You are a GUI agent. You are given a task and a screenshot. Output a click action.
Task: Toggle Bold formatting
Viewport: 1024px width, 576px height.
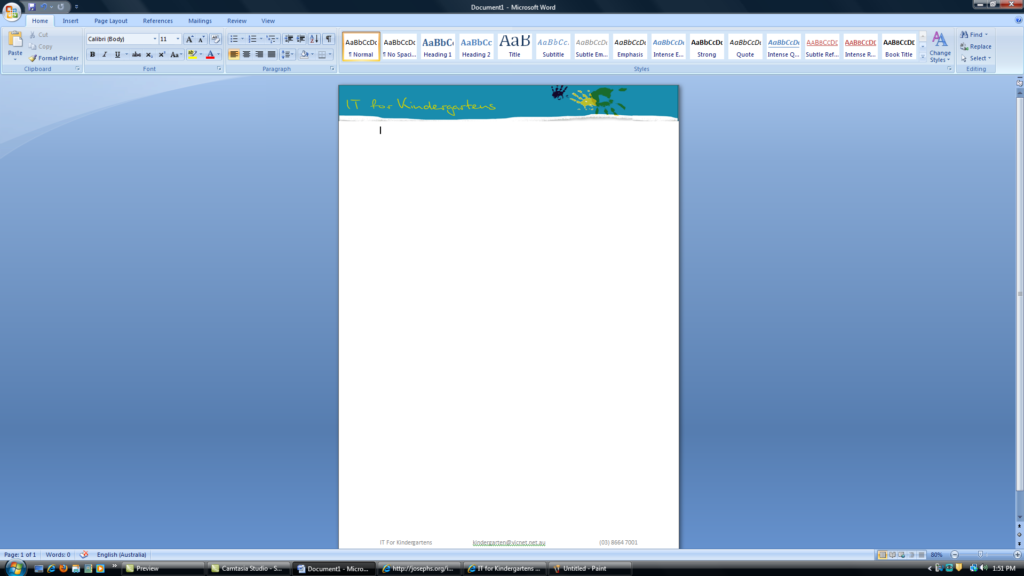(x=93, y=55)
